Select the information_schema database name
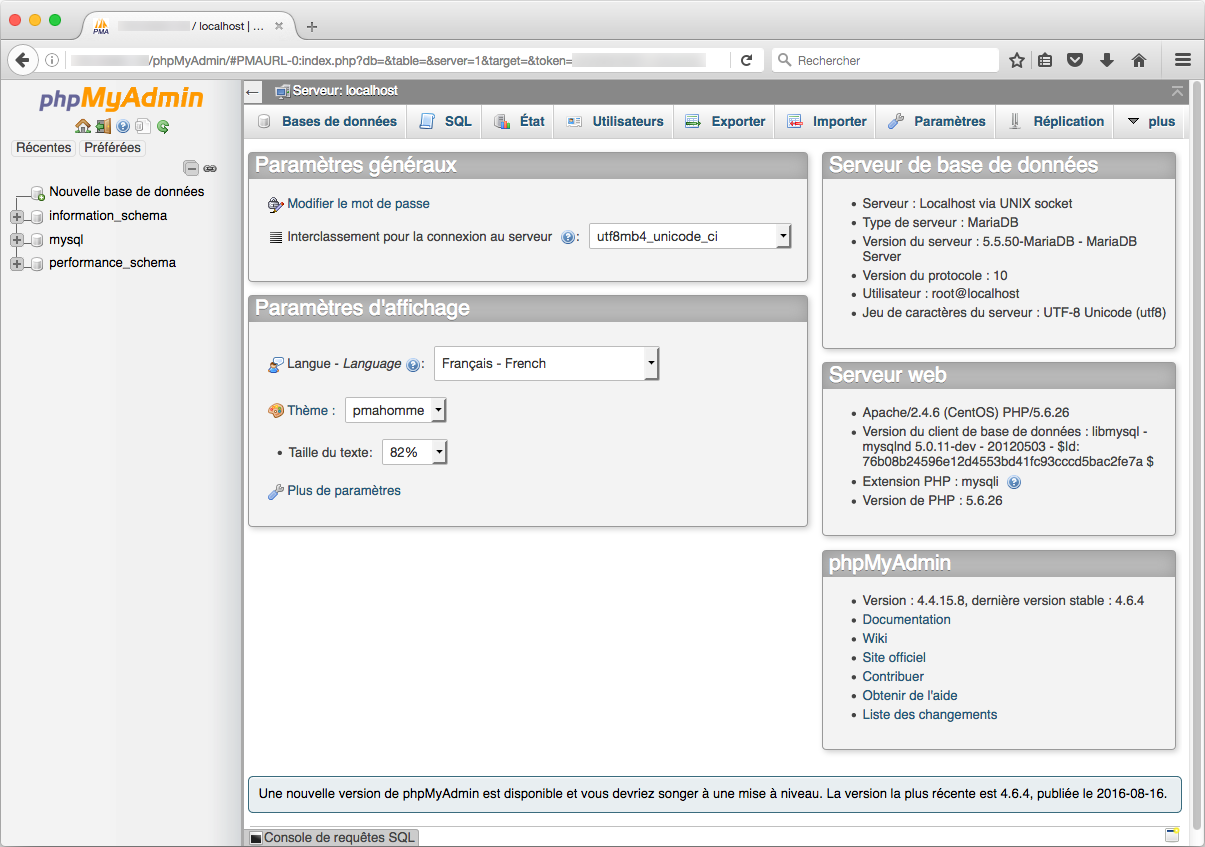This screenshot has width=1205, height=847. (108, 215)
